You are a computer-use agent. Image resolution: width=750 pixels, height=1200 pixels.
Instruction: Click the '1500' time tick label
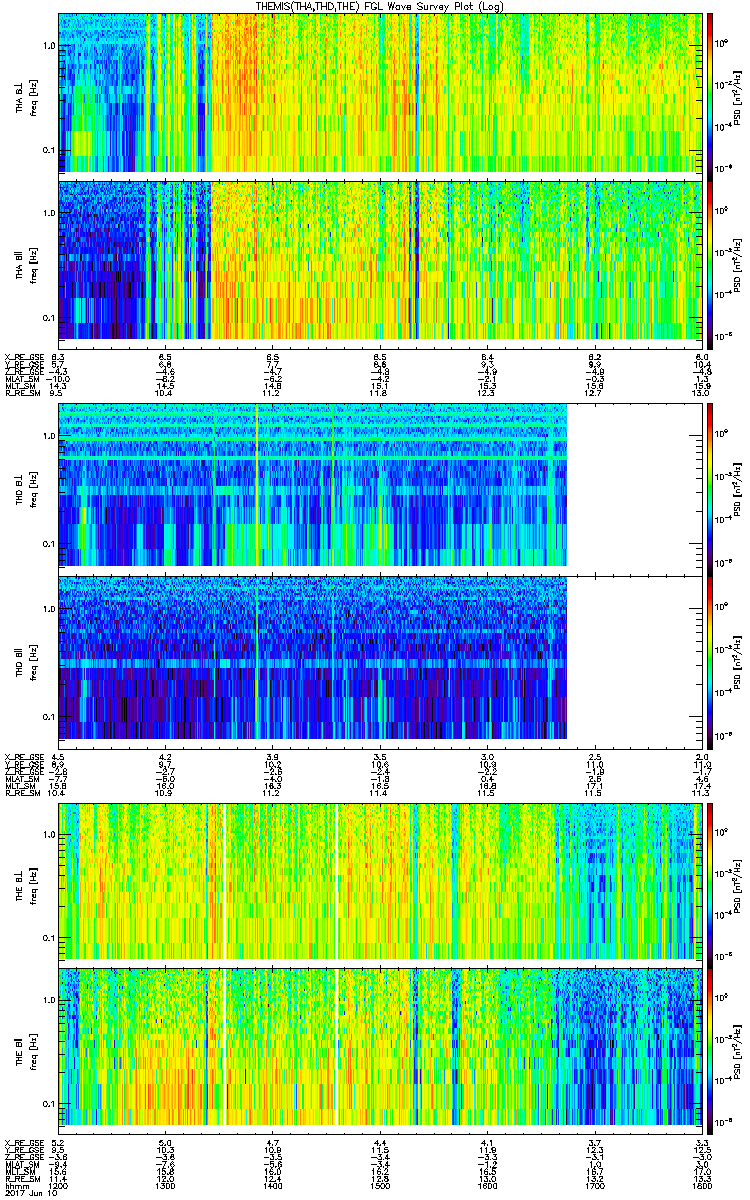(x=380, y=1185)
